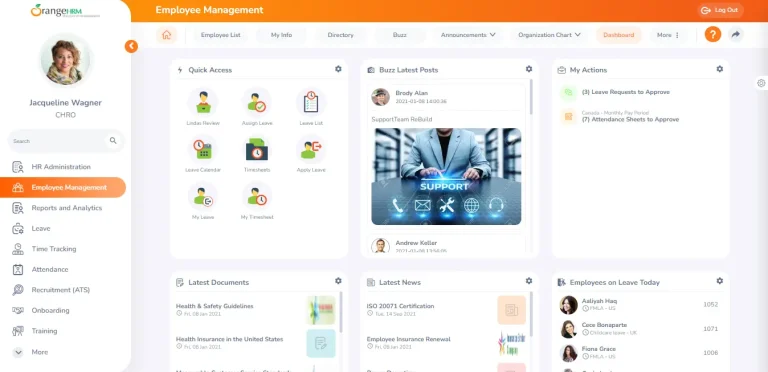Click the Home icon in the top navigation
768x372 pixels.
tap(167, 35)
